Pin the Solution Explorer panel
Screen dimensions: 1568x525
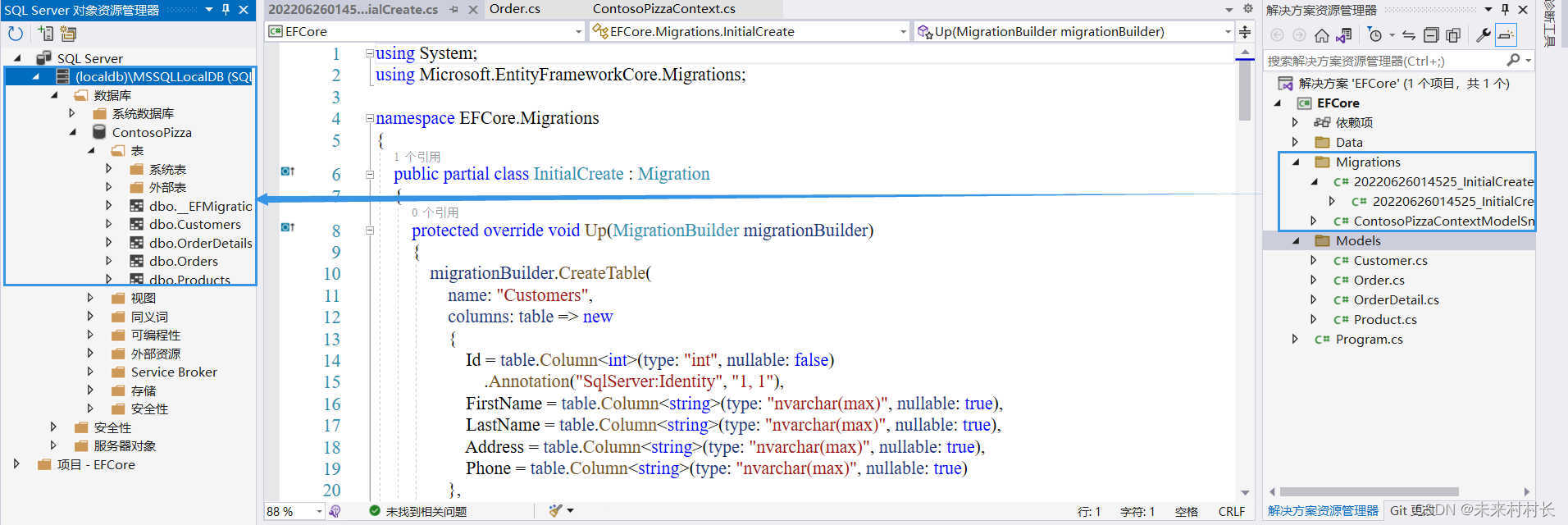1505,10
